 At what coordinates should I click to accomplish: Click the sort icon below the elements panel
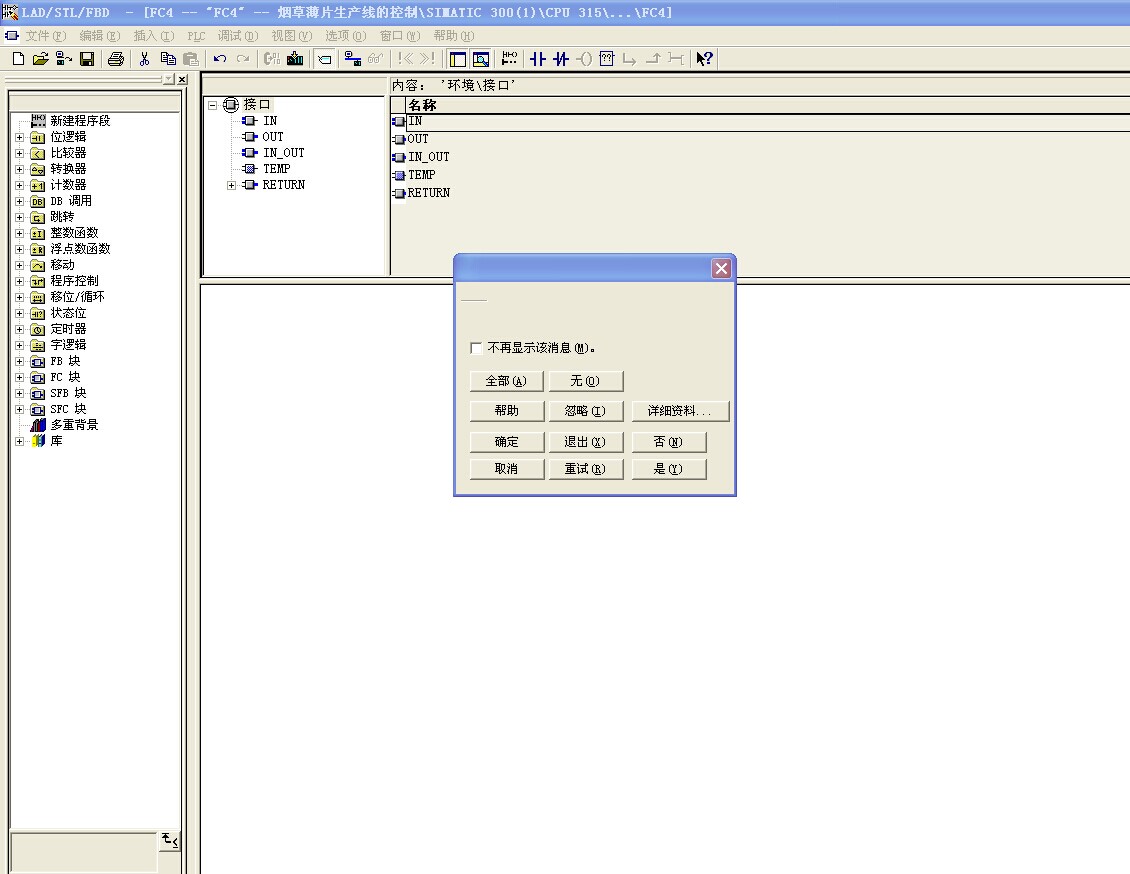[x=169, y=840]
